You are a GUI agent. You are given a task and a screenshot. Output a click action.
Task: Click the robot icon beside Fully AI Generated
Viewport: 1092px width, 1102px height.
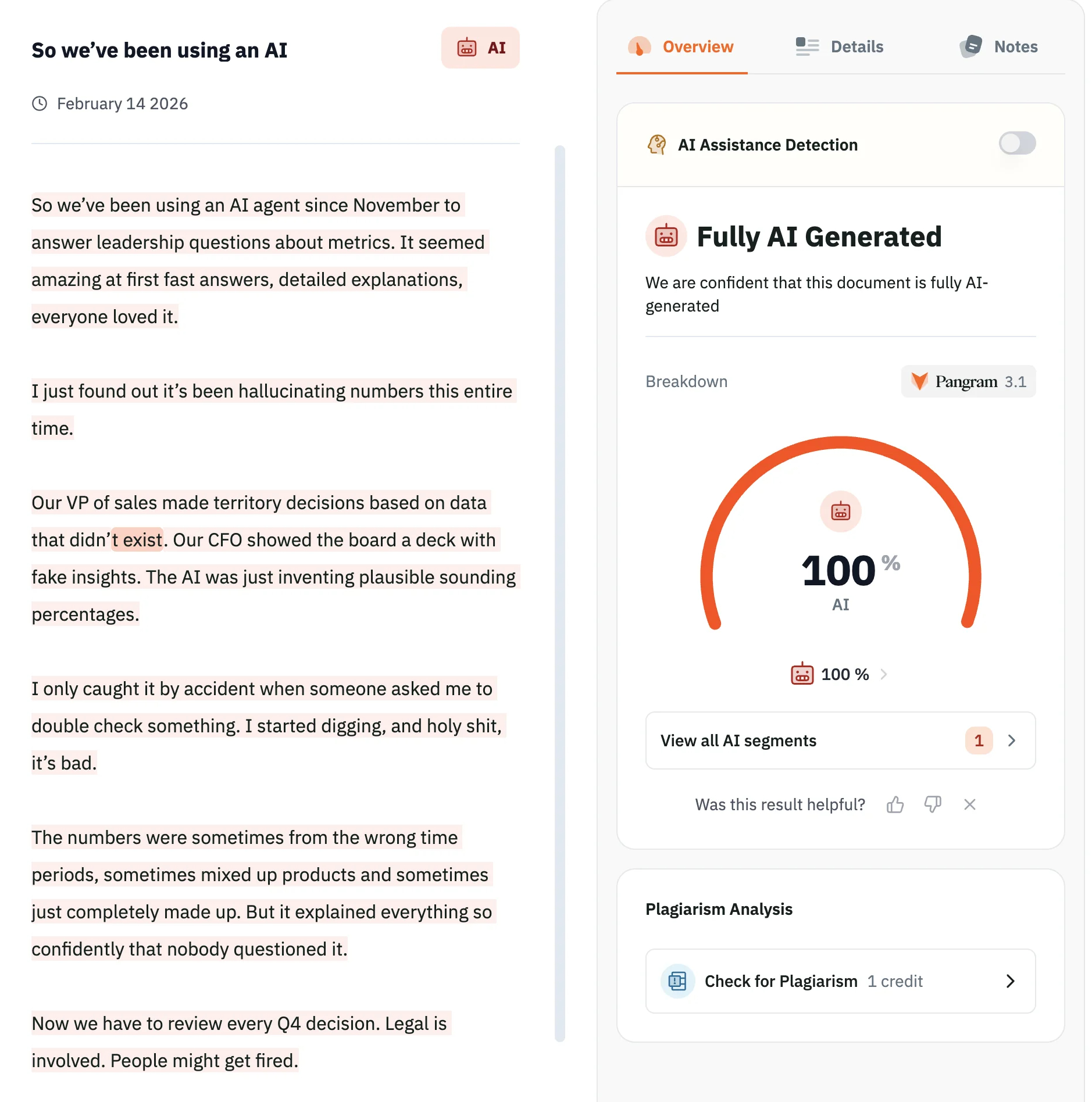tap(666, 237)
